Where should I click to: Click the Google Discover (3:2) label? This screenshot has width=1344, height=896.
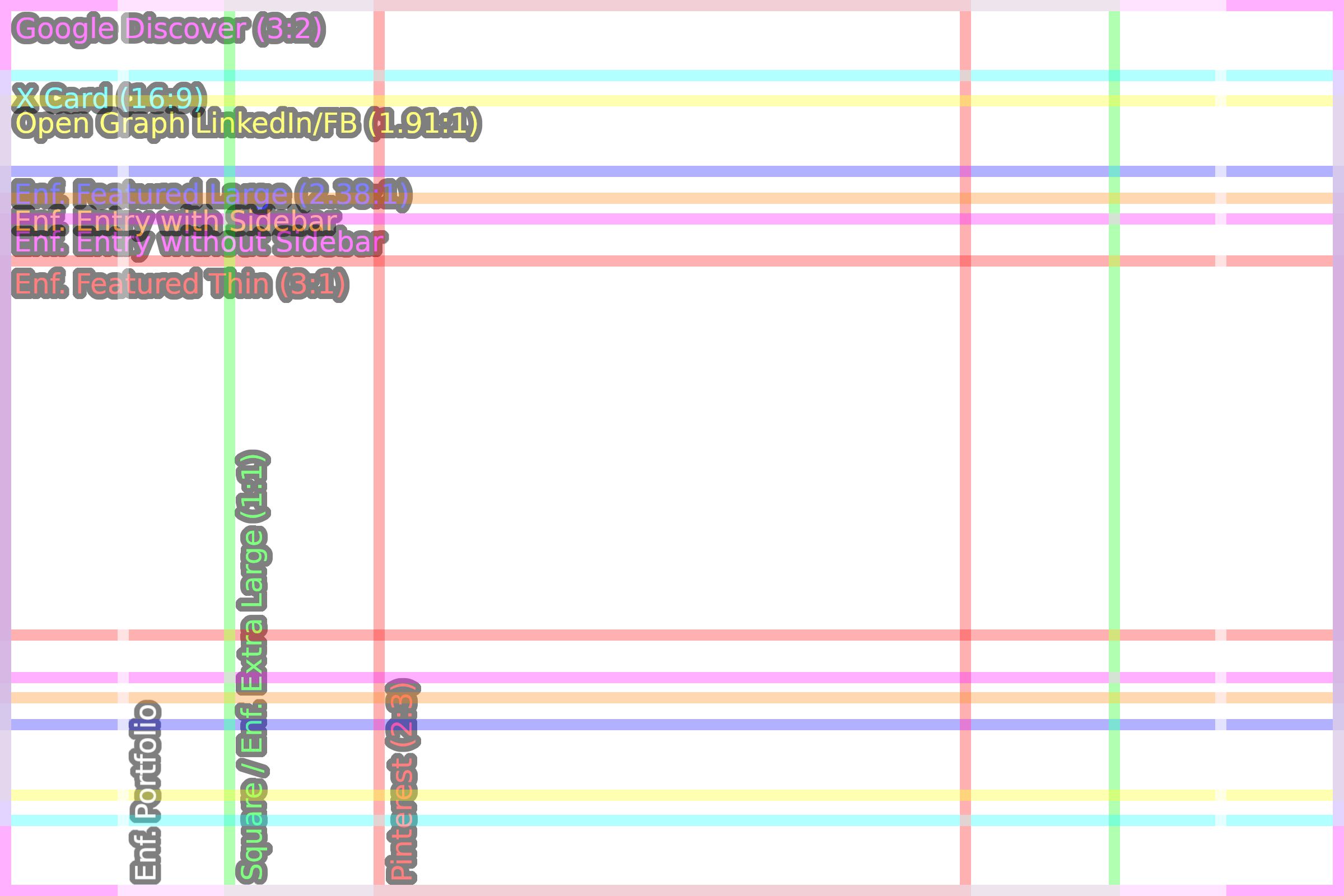point(169,29)
